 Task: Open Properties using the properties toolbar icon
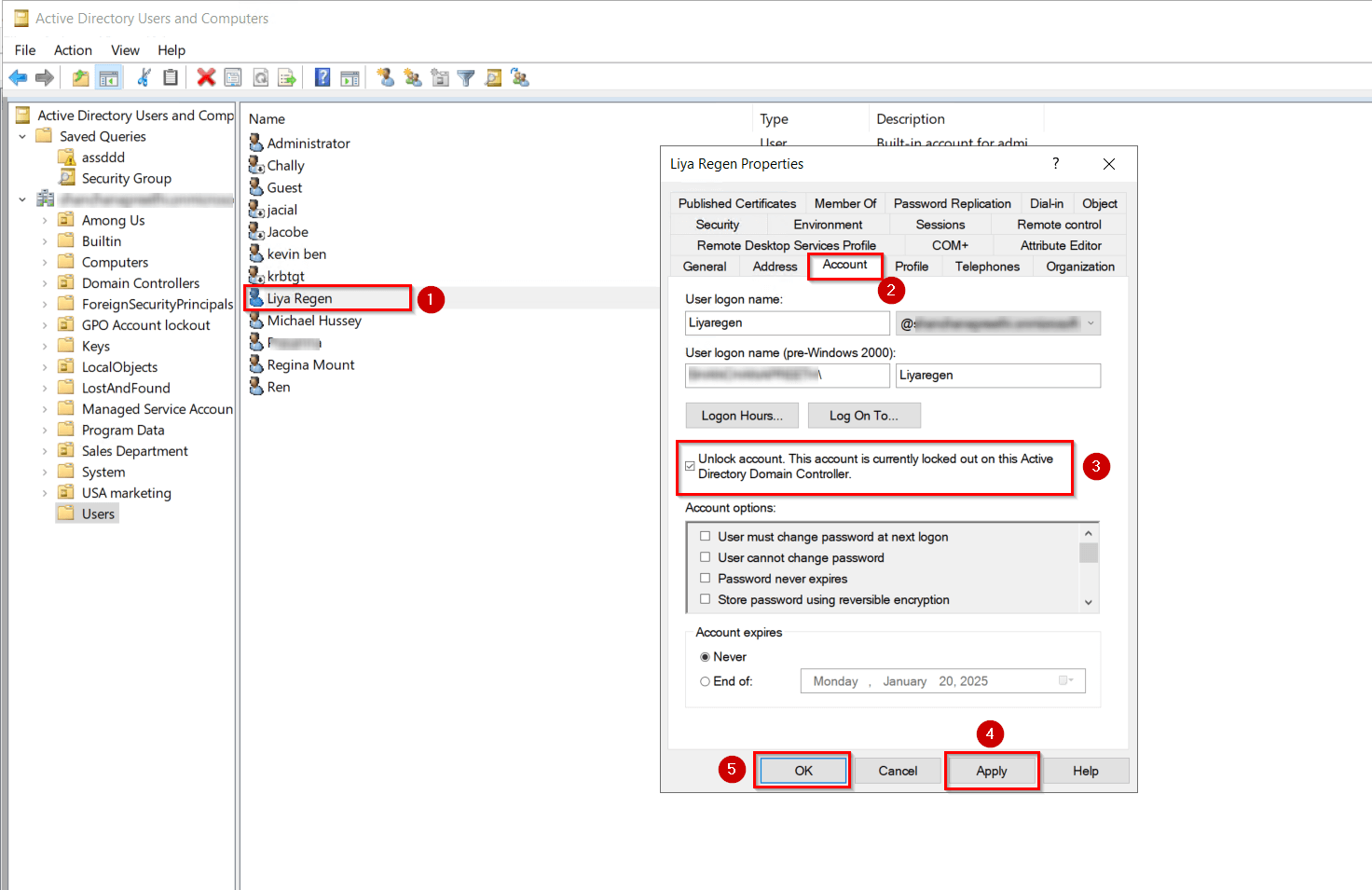pyautogui.click(x=233, y=77)
